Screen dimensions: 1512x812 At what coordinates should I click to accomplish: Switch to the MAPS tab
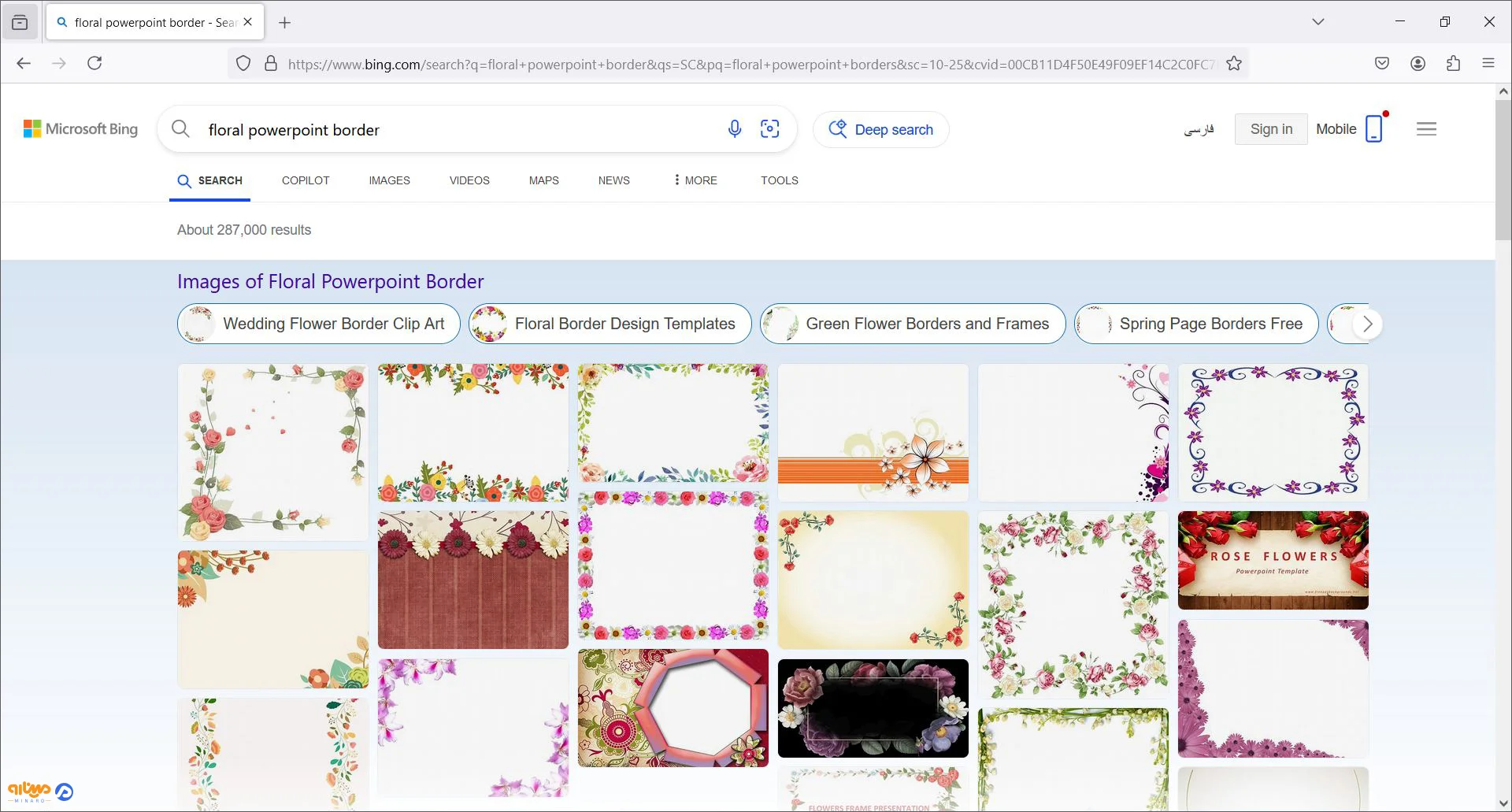click(544, 180)
